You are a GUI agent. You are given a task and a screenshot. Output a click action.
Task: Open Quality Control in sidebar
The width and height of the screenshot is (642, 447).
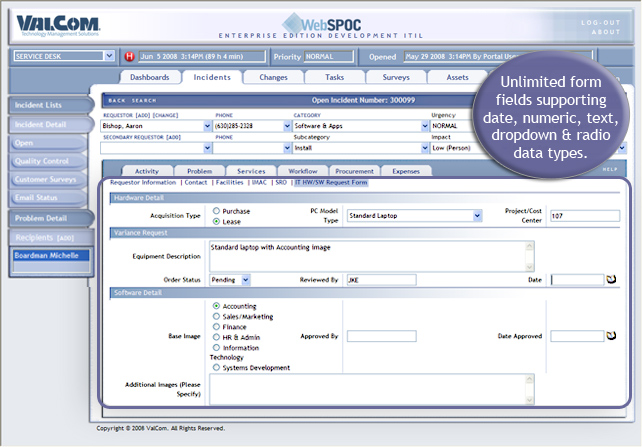48,161
